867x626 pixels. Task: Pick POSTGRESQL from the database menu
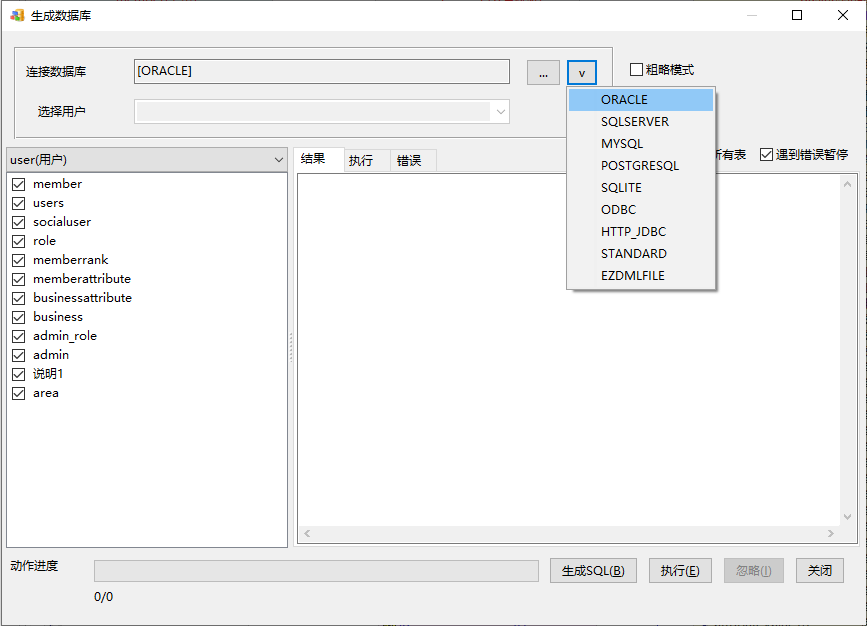pyautogui.click(x=641, y=166)
